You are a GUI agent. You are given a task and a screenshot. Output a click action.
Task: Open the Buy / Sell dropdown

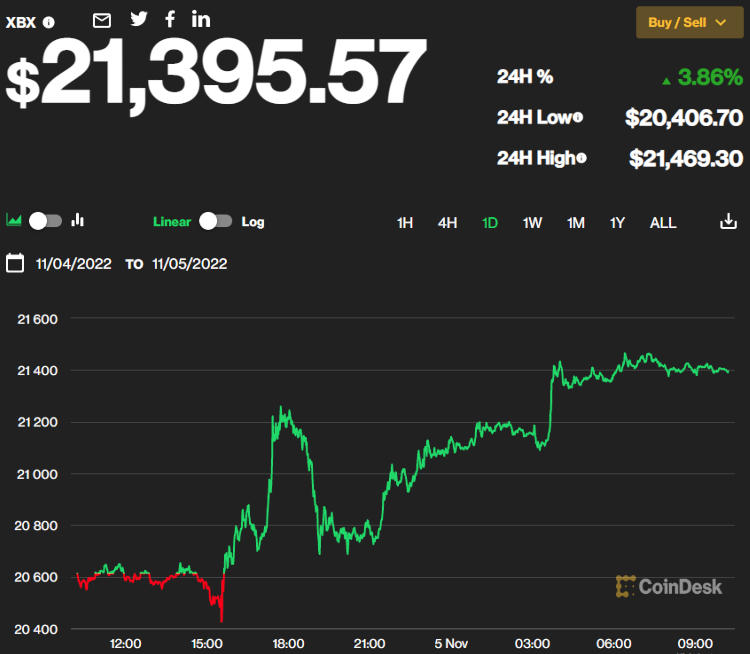(687, 22)
